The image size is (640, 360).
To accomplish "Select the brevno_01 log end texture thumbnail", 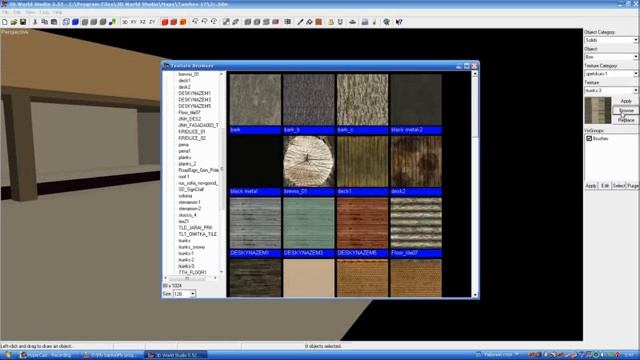I will tap(309, 162).
